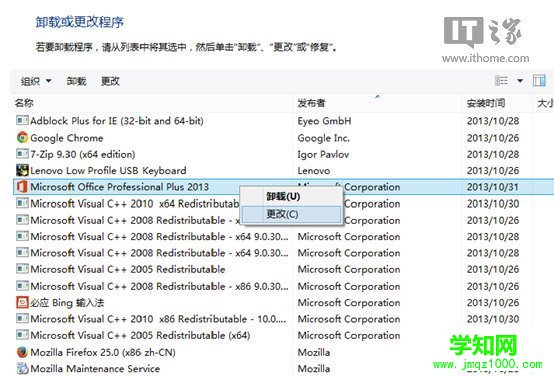Select Microsoft Visual C++ 2005 Redistributable (x64)
The image size is (554, 376).
(140, 335)
